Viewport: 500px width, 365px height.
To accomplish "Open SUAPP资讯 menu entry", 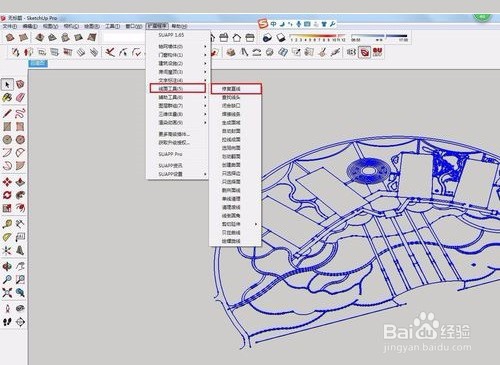I will point(170,165).
